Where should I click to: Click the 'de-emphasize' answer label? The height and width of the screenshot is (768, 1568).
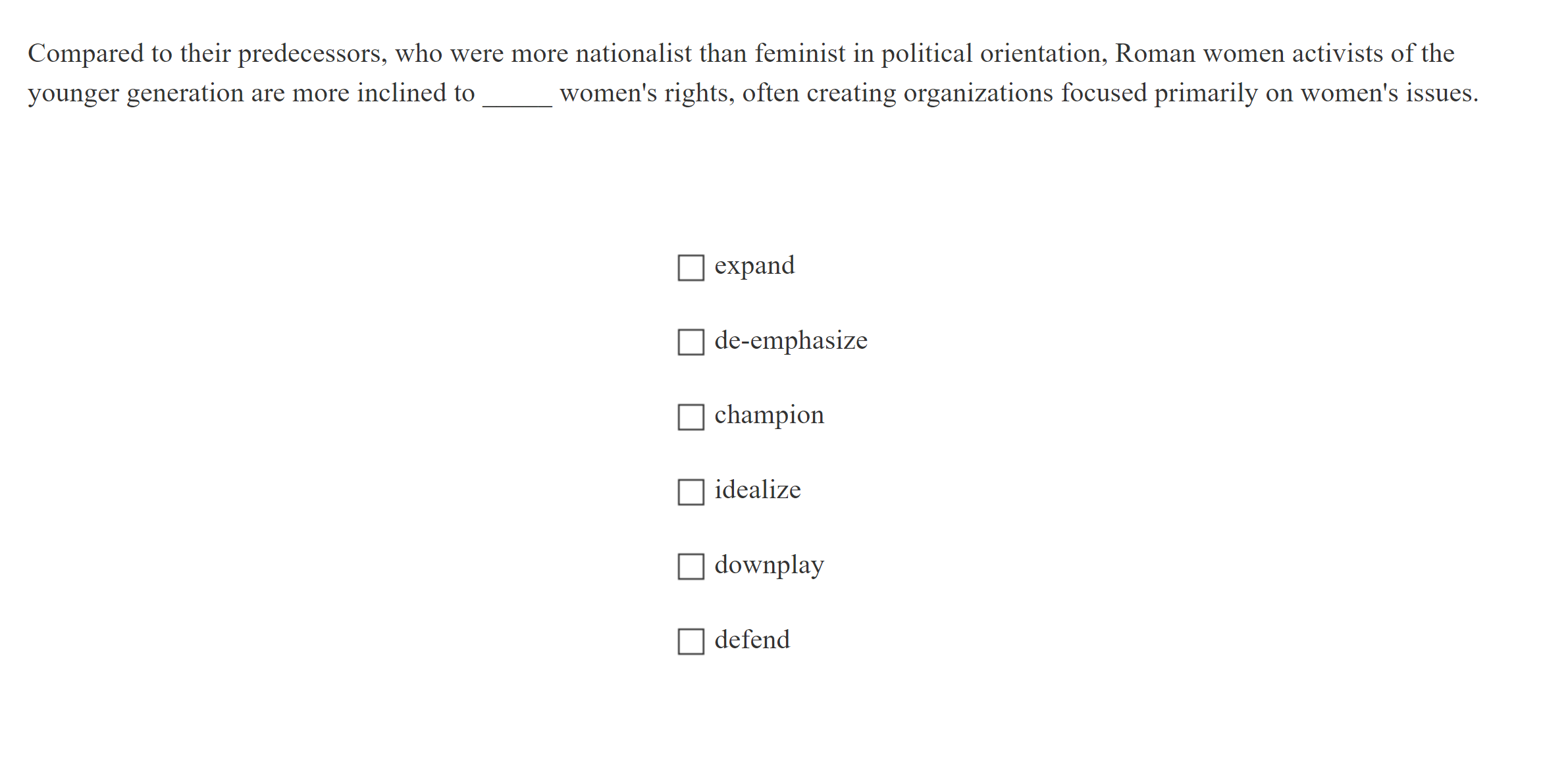coord(791,341)
